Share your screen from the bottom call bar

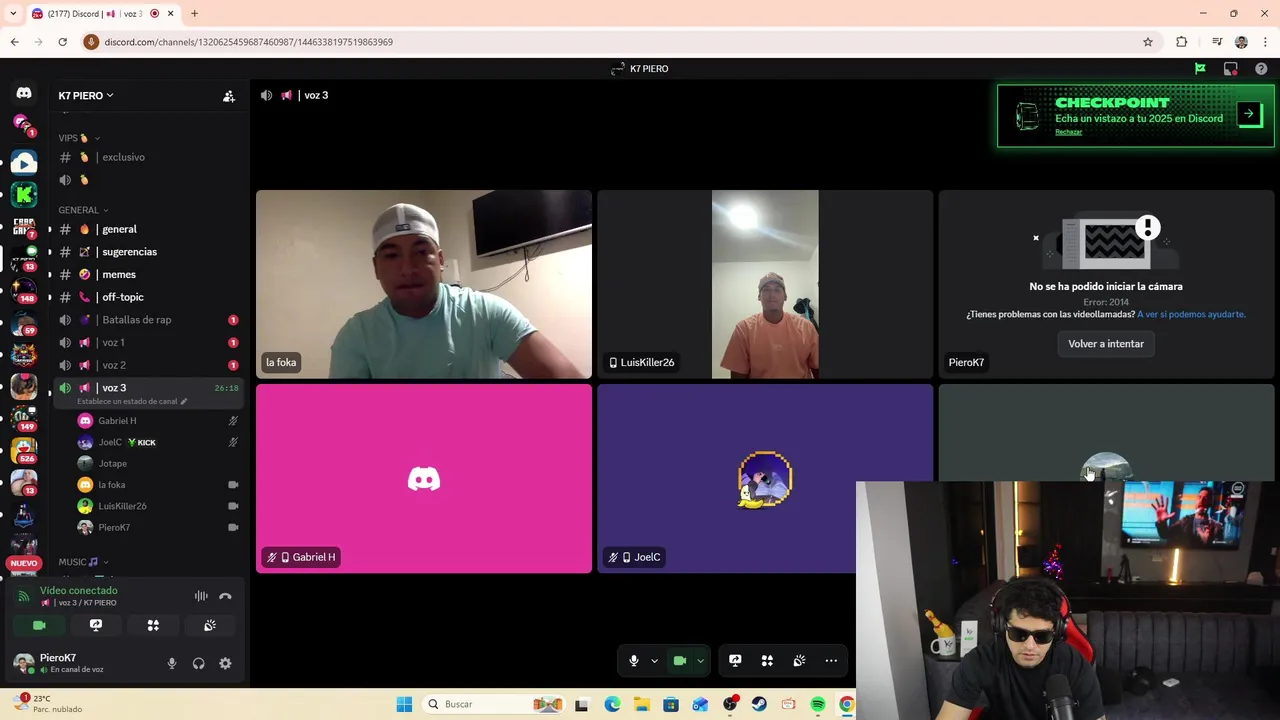tap(735, 661)
